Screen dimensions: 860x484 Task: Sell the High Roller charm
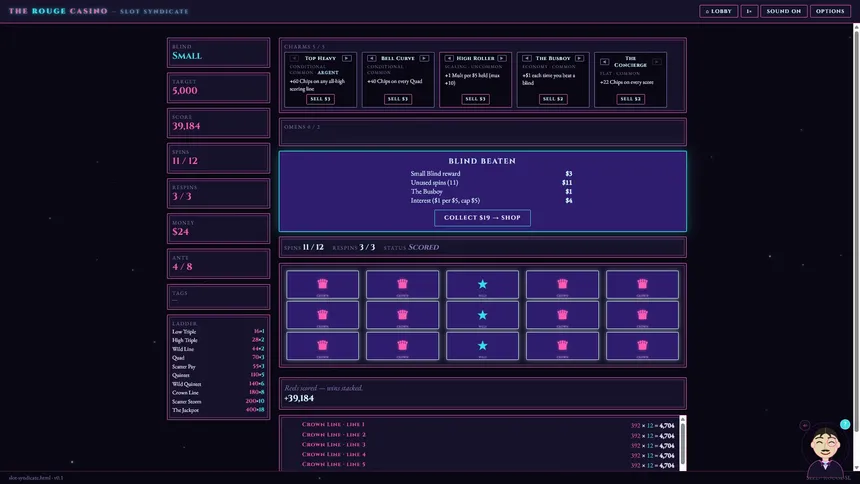coord(475,99)
